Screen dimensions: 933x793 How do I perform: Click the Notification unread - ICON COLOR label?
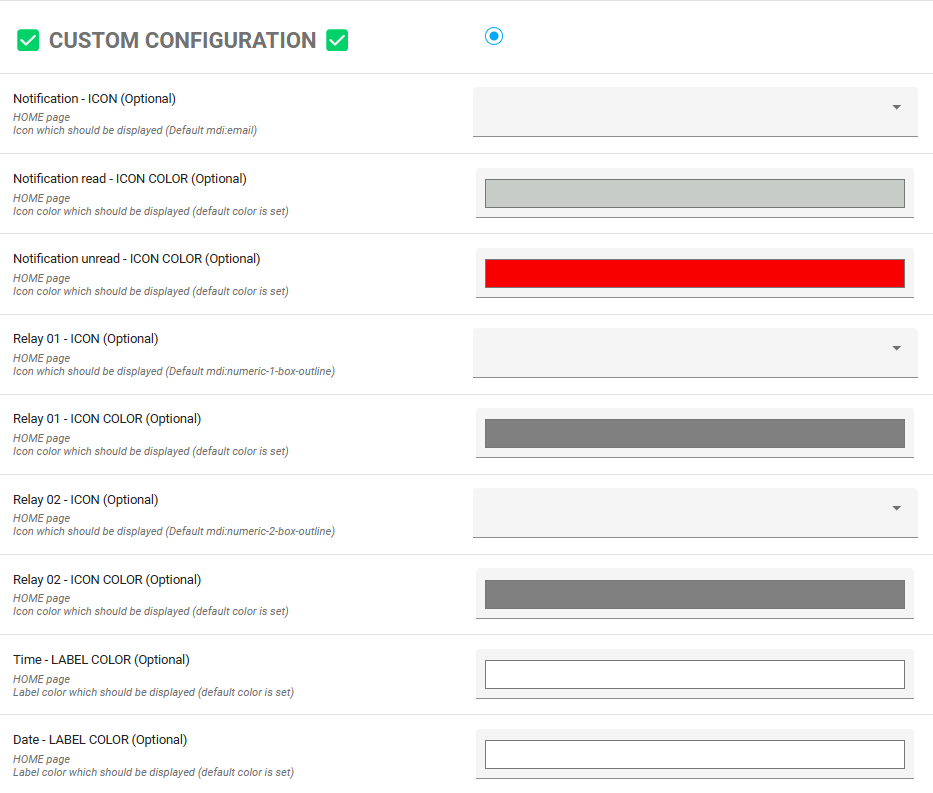136,259
